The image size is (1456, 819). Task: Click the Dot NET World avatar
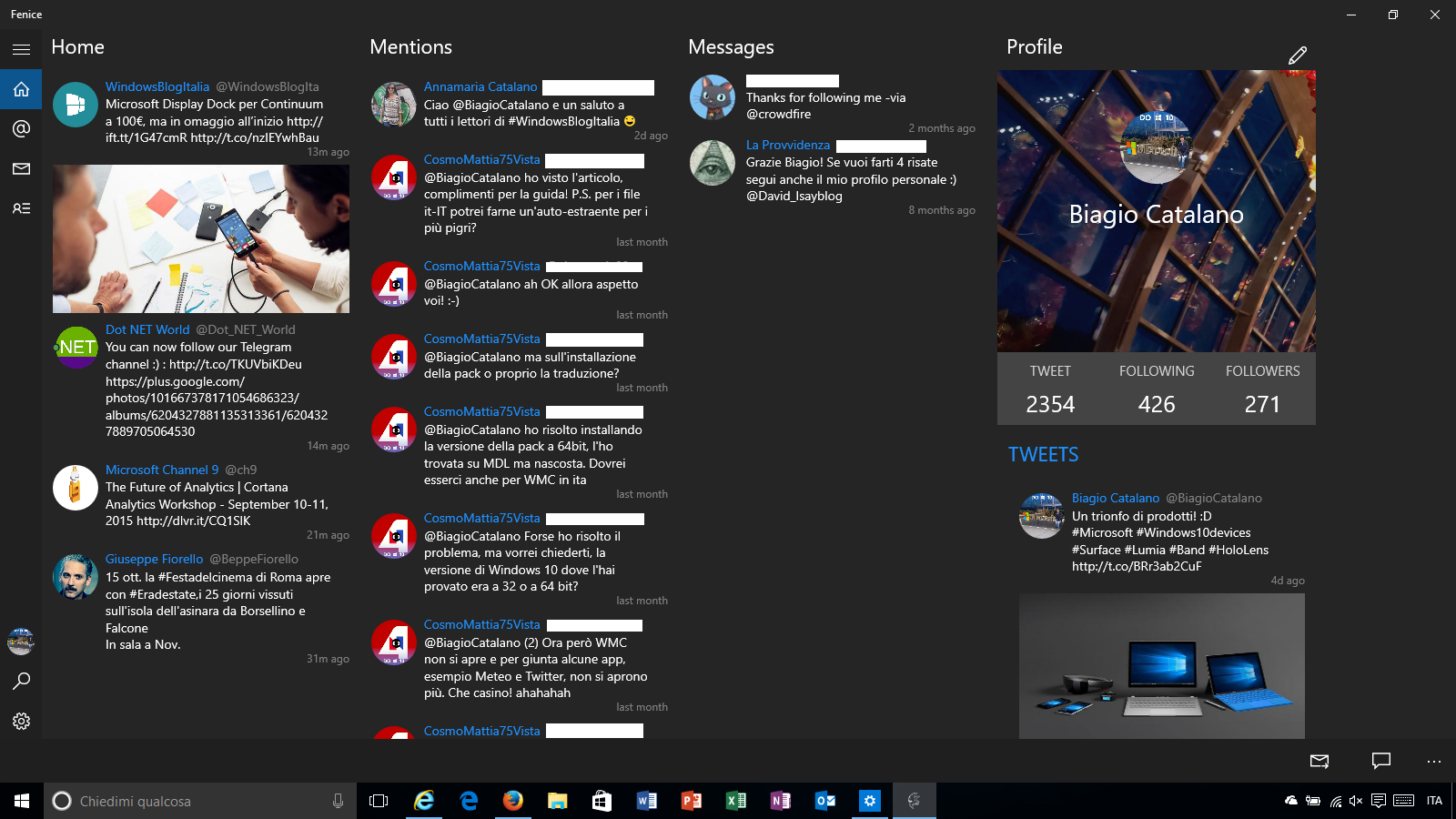point(76,347)
